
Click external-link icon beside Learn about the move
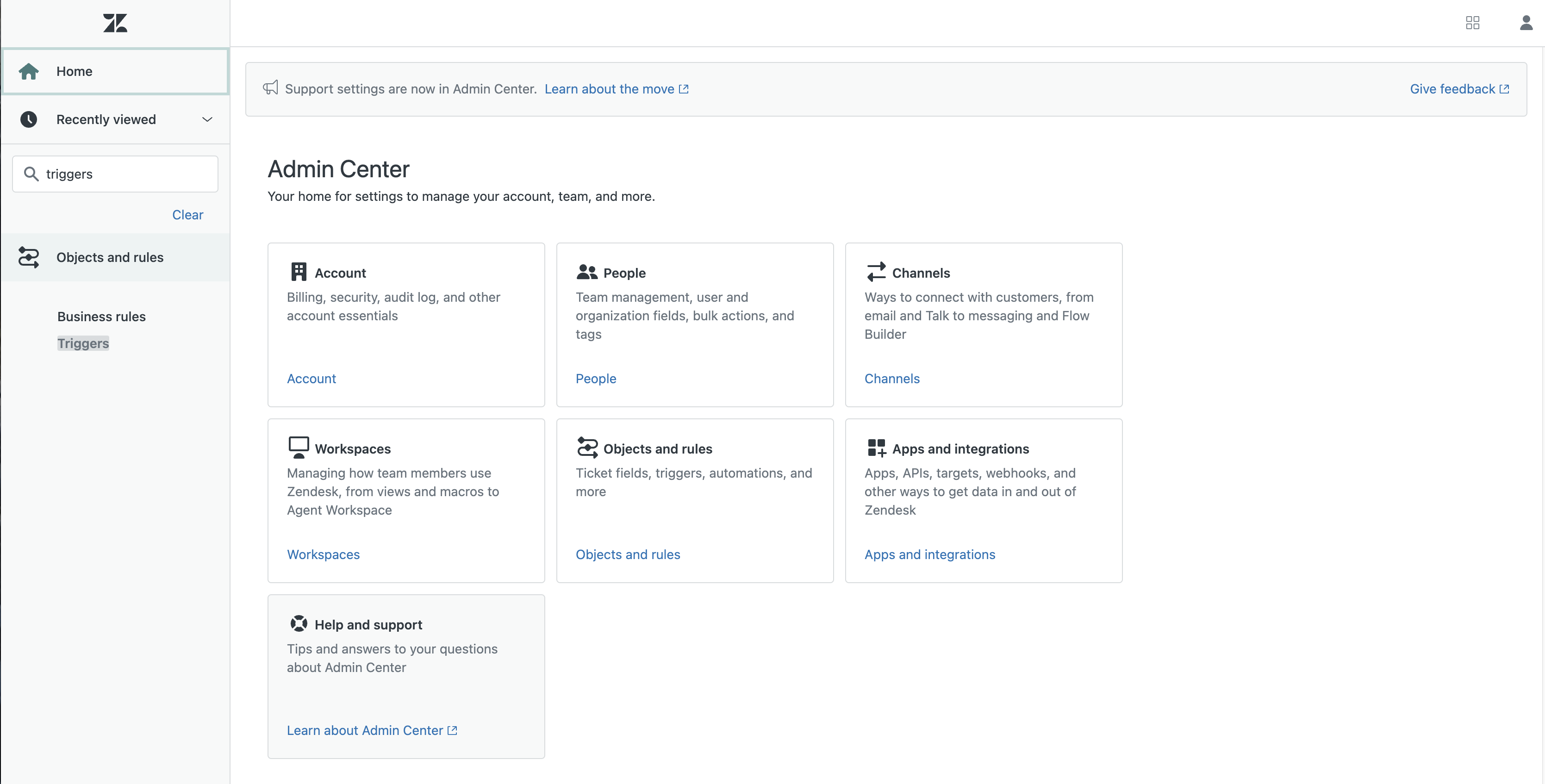pyautogui.click(x=684, y=89)
